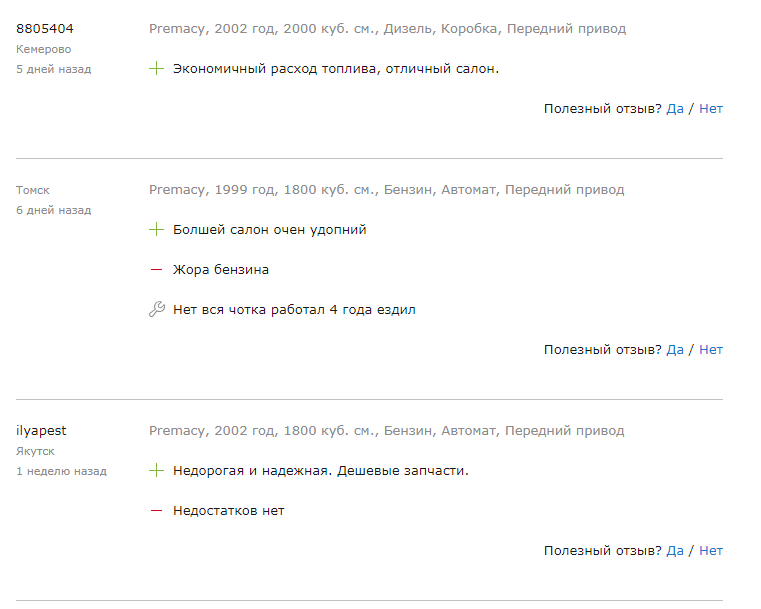Click green plus icon beside Экономичный расход топлива
The image size is (761, 609).
156,68
